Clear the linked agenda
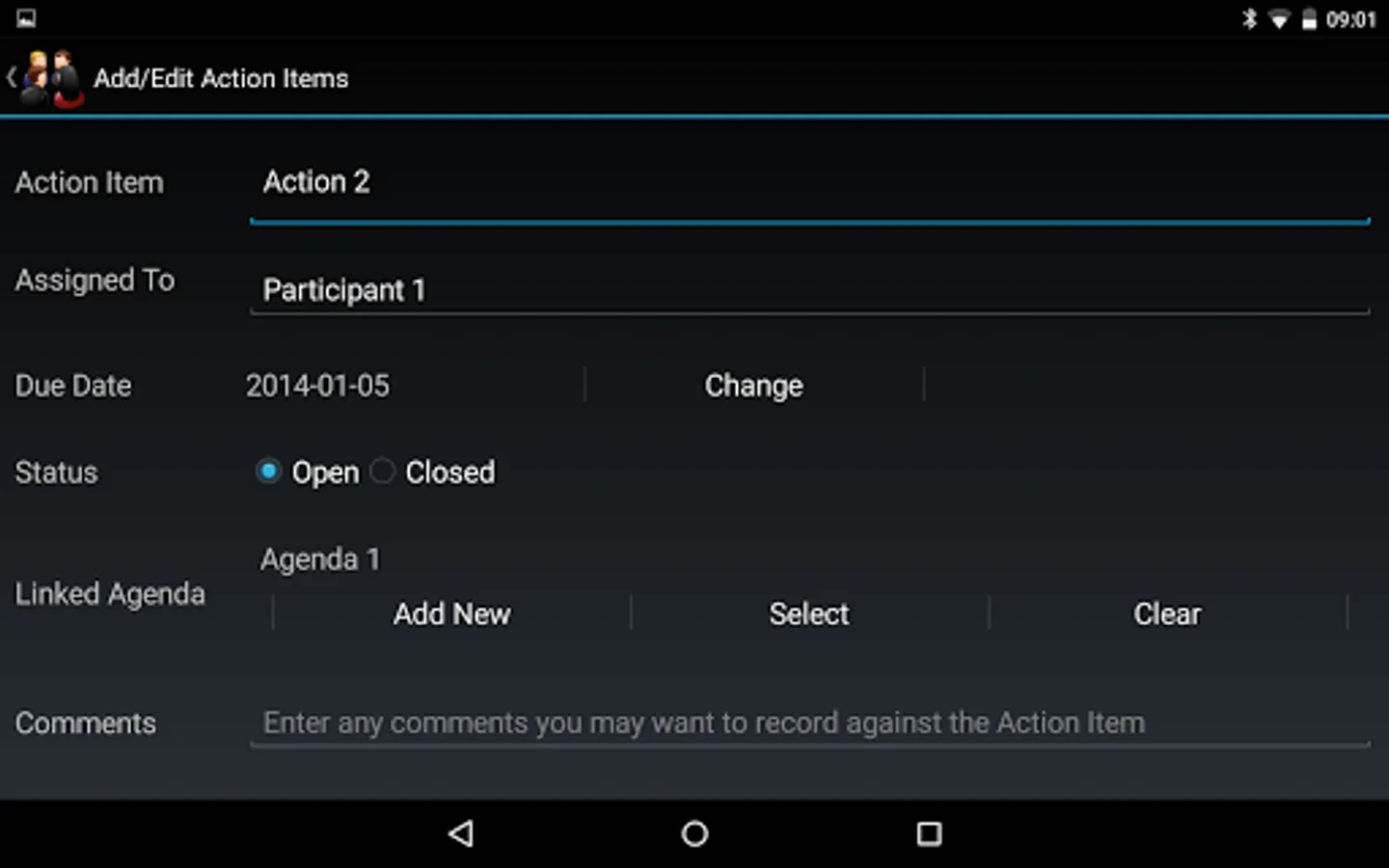This screenshot has height=868, width=1389. pyautogui.click(x=1167, y=613)
